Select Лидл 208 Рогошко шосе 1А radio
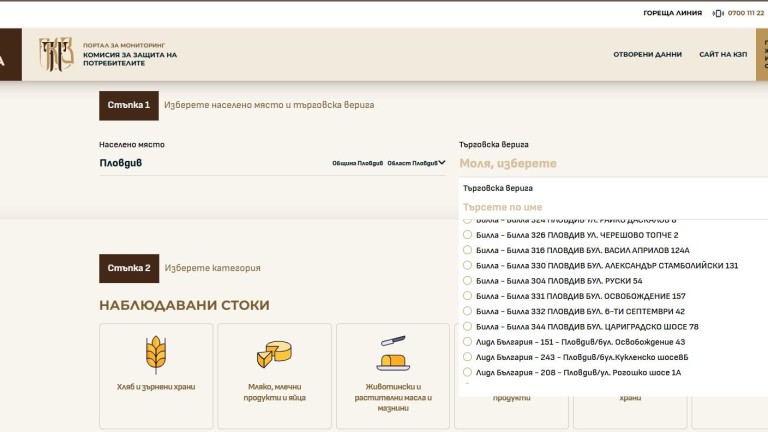 pyautogui.click(x=467, y=372)
